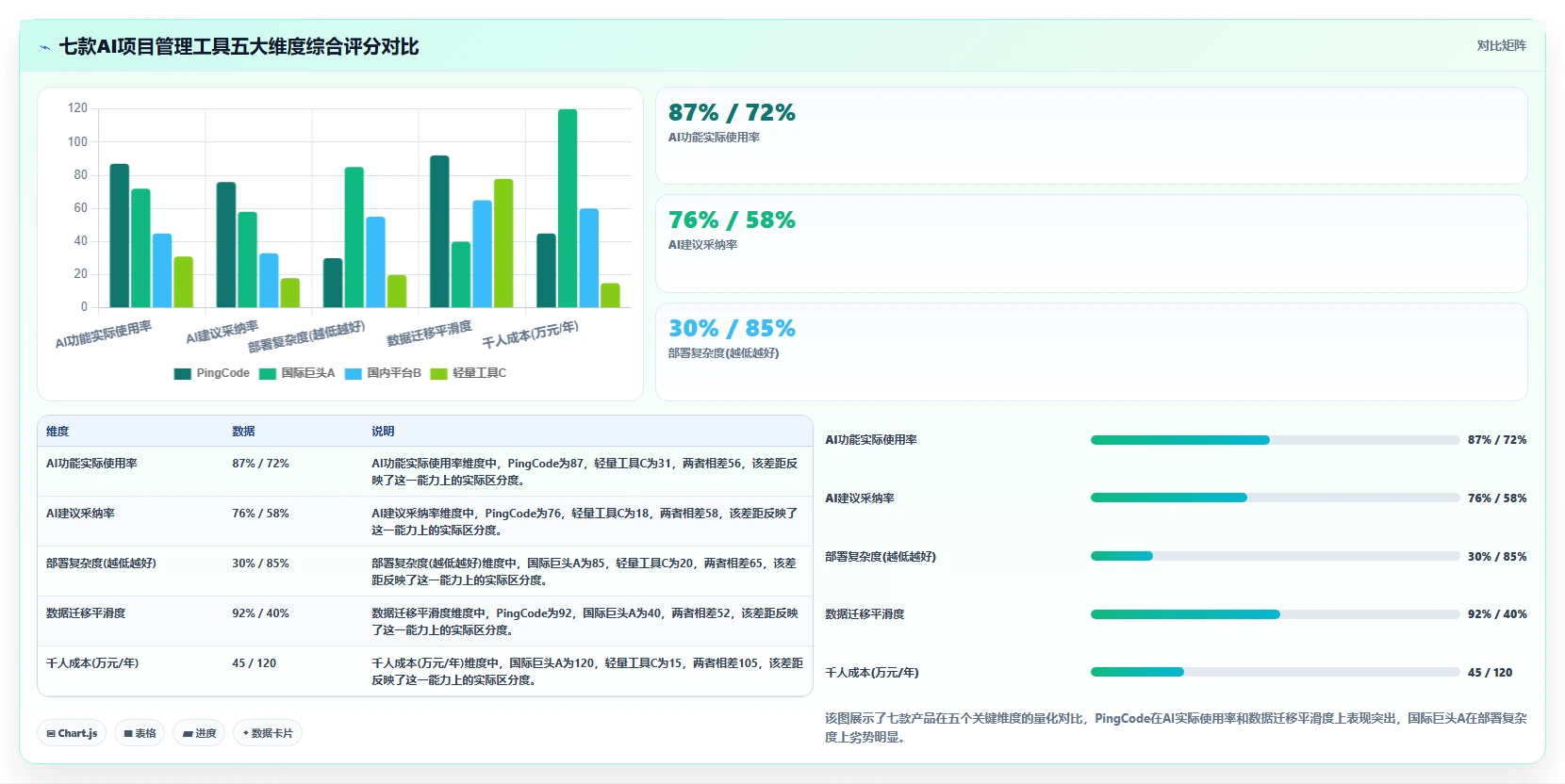Click the Chart.js tag icon
Image resolution: width=1565 pixels, height=784 pixels.
click(x=51, y=733)
